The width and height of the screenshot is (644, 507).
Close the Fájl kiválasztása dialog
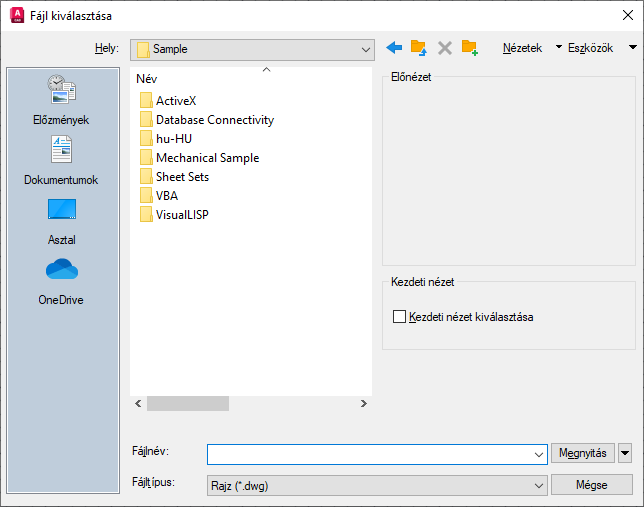[628, 16]
